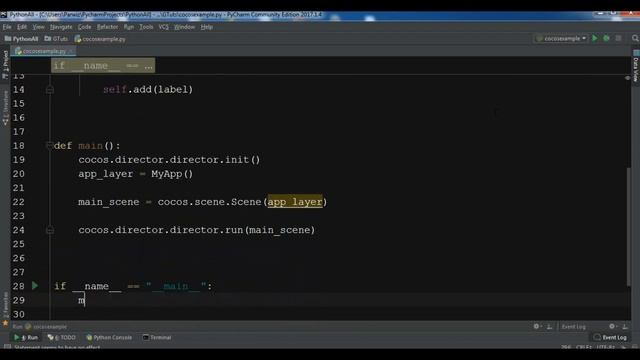Click the MyApp() call on line 20
The image size is (640, 360).
pos(172,174)
